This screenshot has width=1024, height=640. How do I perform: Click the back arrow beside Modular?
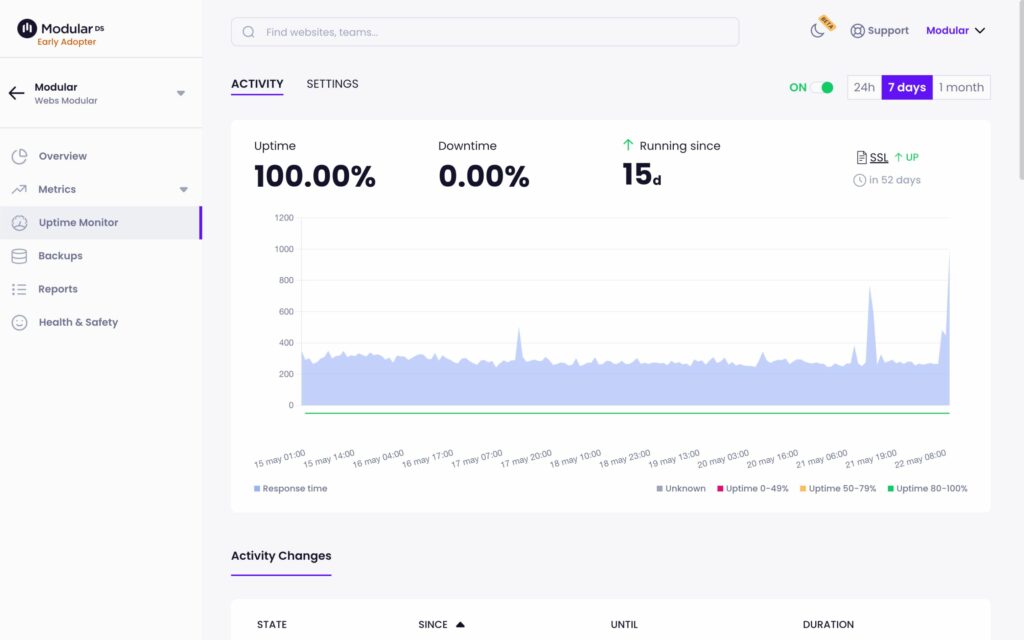[x=16, y=93]
